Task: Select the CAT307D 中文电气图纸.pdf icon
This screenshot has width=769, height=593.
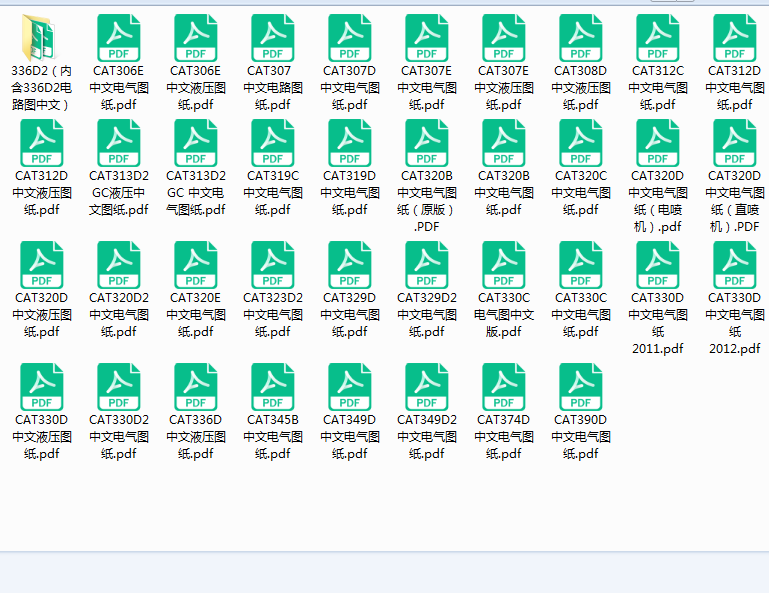Action: [350, 38]
